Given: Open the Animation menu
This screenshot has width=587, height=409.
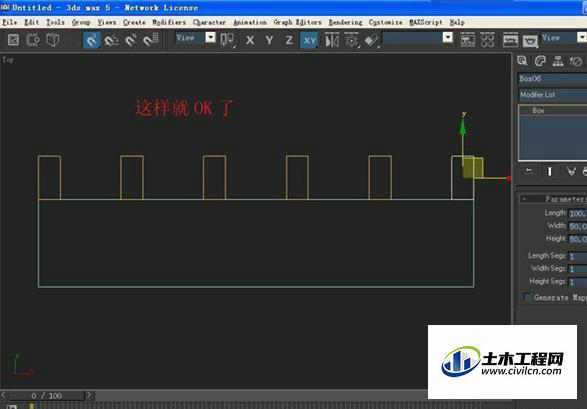Looking at the screenshot, I should point(250,22).
